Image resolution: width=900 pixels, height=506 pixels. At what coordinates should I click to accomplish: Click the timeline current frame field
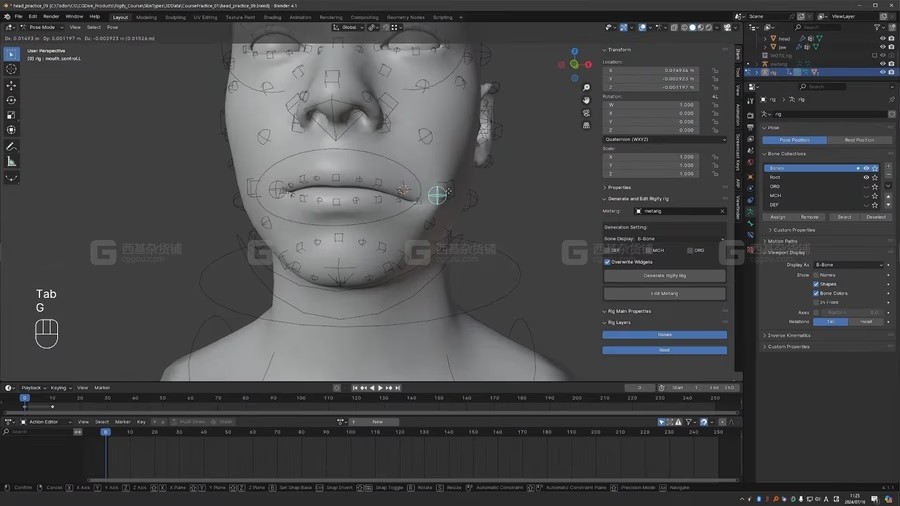pyautogui.click(x=639, y=388)
